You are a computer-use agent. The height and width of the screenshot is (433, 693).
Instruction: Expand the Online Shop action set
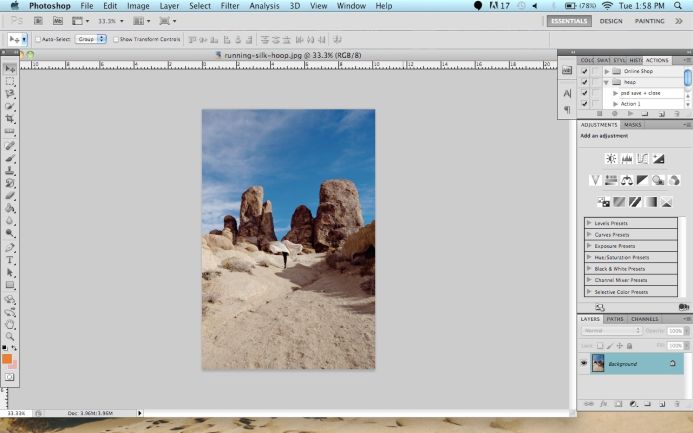tap(607, 72)
